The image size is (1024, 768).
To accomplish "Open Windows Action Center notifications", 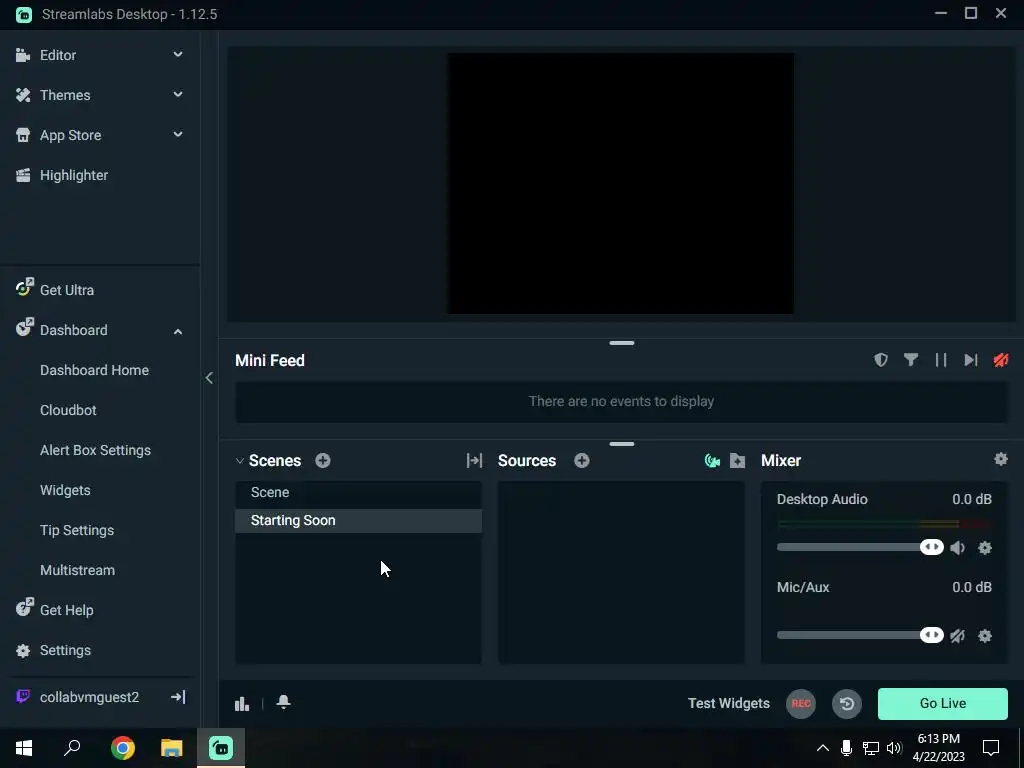I will click(991, 748).
